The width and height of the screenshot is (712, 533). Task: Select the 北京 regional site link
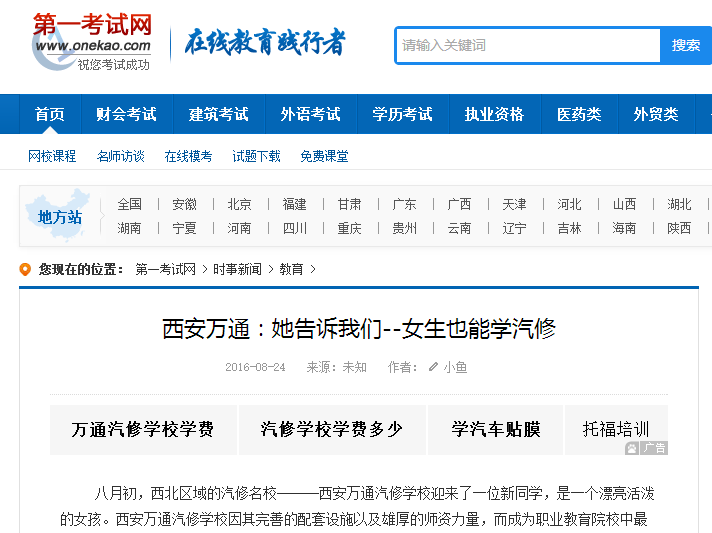tap(239, 204)
